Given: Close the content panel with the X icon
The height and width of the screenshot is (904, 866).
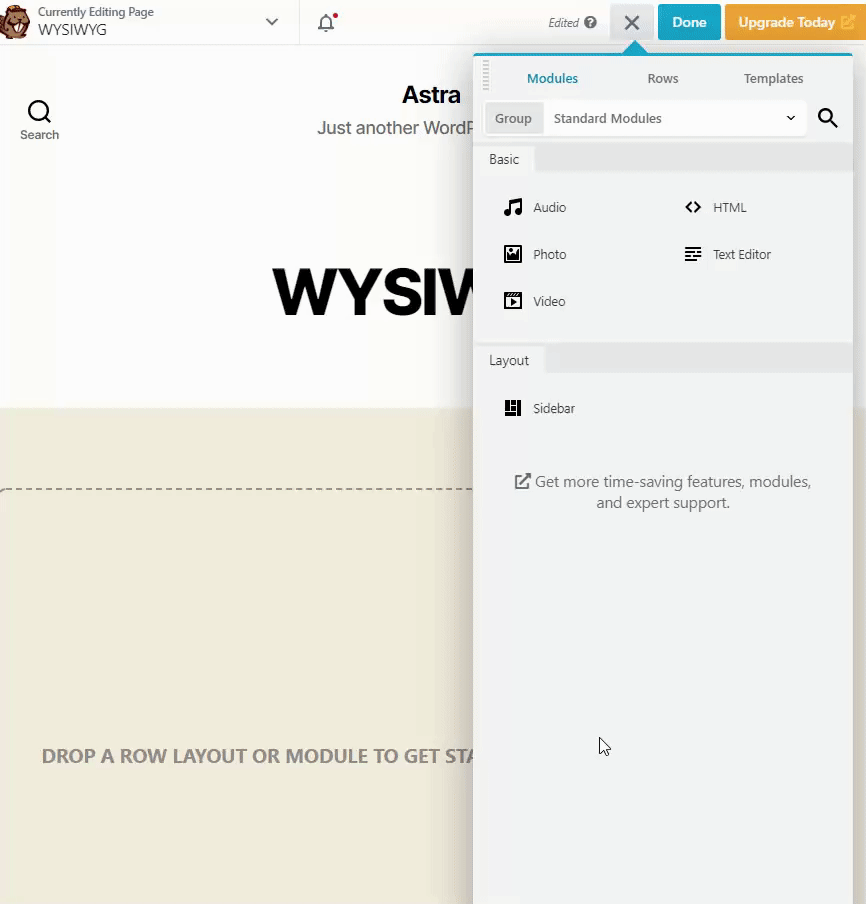Looking at the screenshot, I should (632, 22).
